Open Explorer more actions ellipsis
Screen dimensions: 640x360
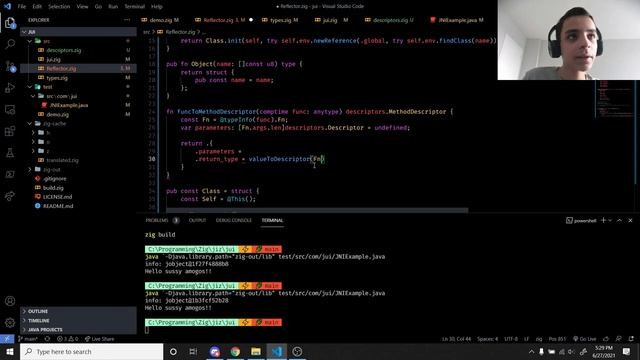pyautogui.click(x=127, y=20)
